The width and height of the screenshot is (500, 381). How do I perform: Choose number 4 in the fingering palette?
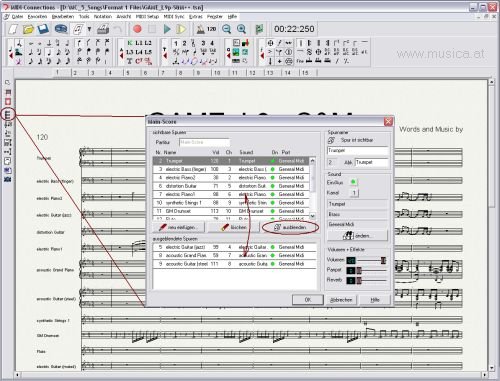click(212, 43)
